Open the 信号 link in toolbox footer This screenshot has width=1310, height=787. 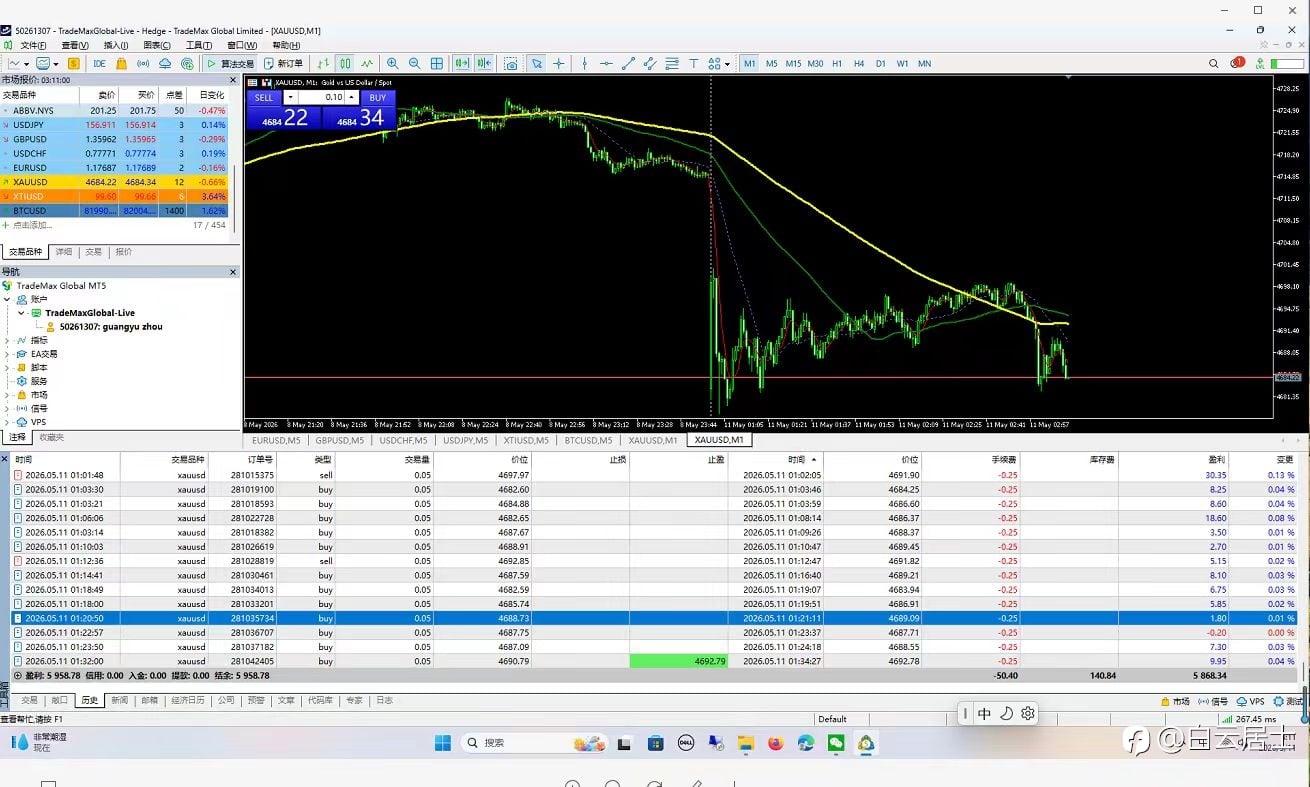click(x=1213, y=702)
